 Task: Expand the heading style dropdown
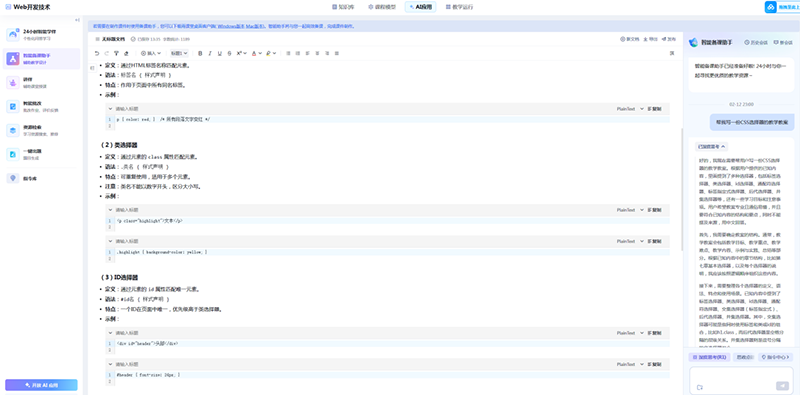point(179,53)
